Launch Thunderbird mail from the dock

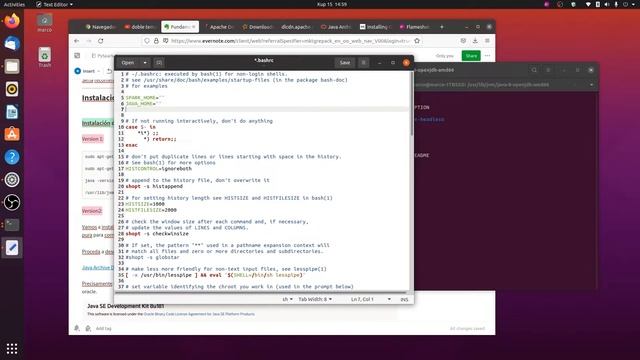pyautogui.click(x=12, y=43)
